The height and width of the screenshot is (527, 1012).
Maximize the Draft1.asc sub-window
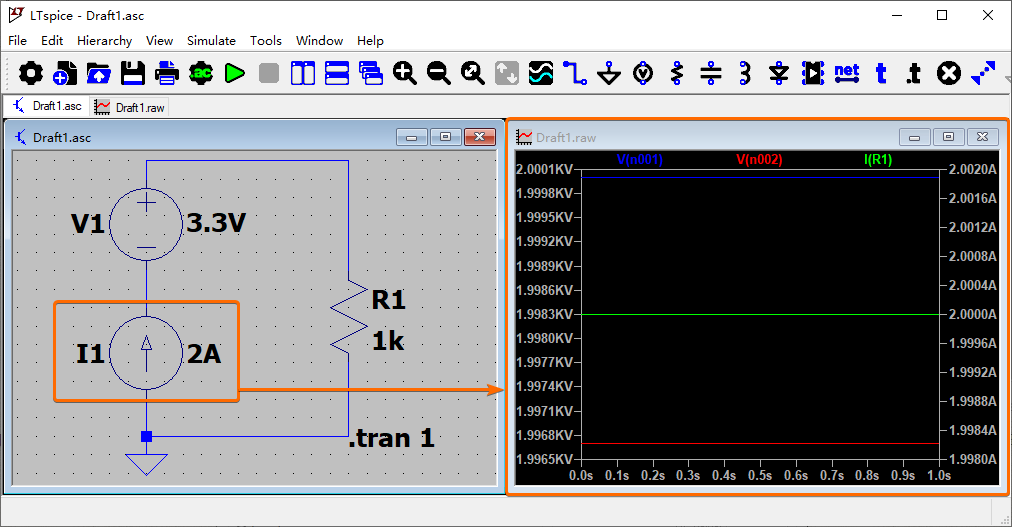[x=445, y=137]
